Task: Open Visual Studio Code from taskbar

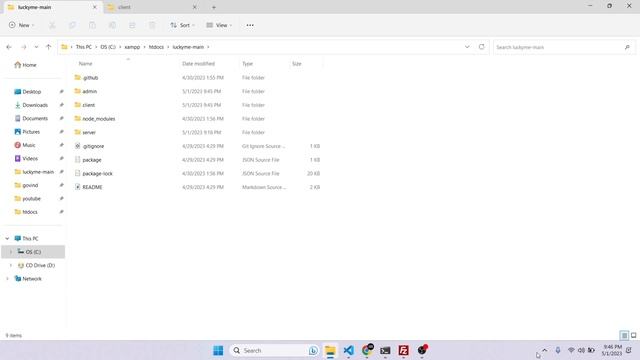Action: point(349,350)
